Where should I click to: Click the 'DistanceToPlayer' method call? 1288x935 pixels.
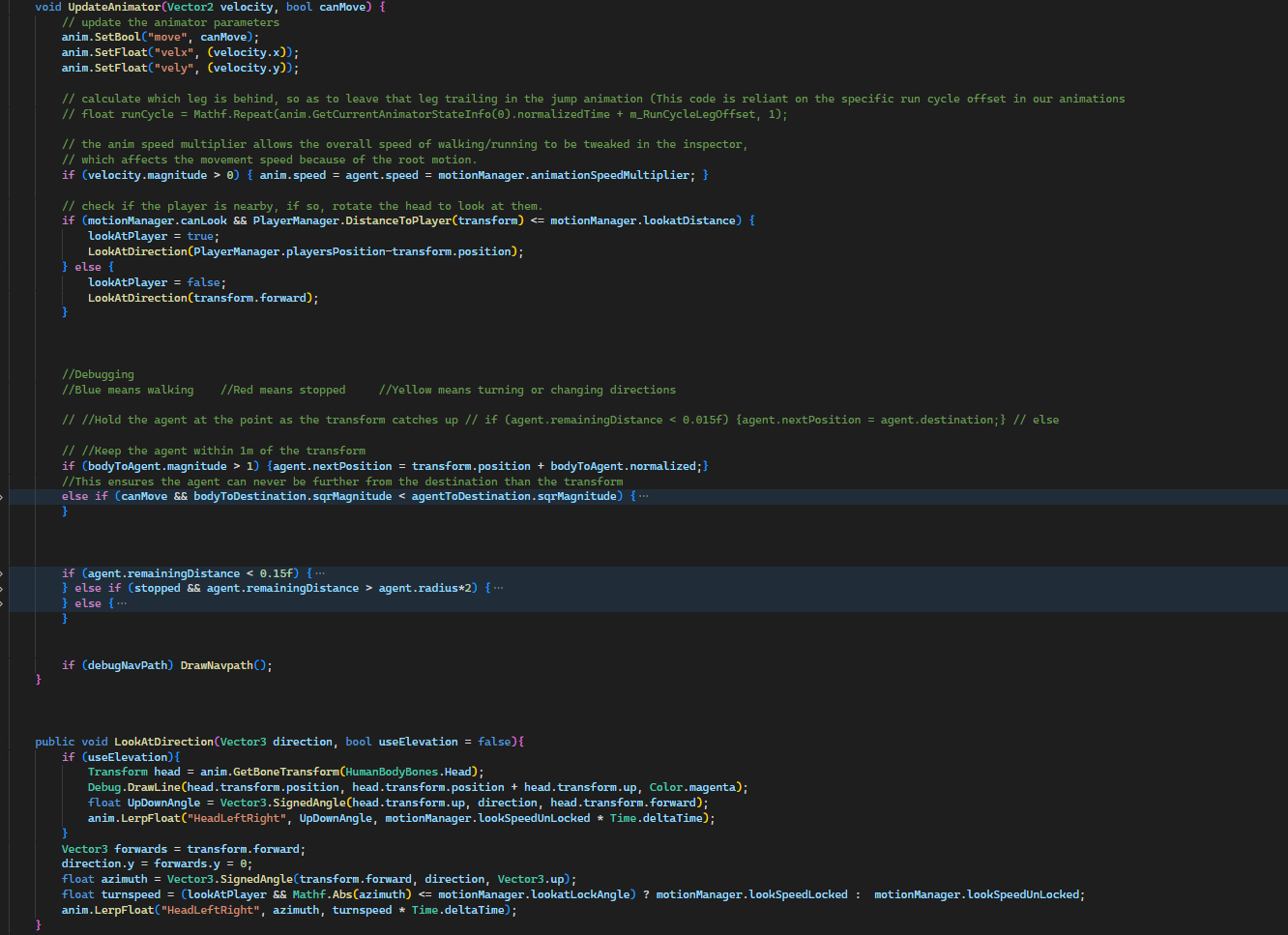point(398,221)
